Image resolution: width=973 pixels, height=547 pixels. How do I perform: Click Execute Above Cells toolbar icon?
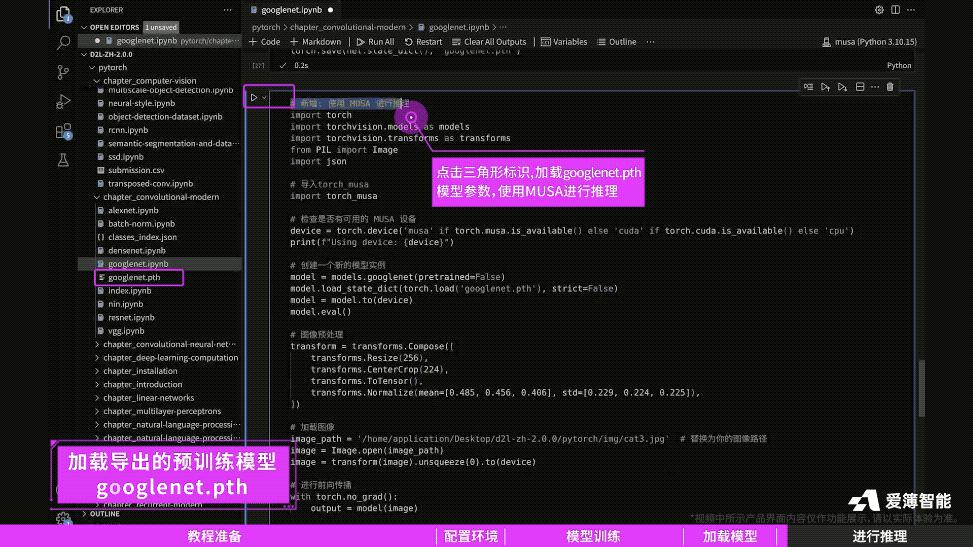[825, 87]
